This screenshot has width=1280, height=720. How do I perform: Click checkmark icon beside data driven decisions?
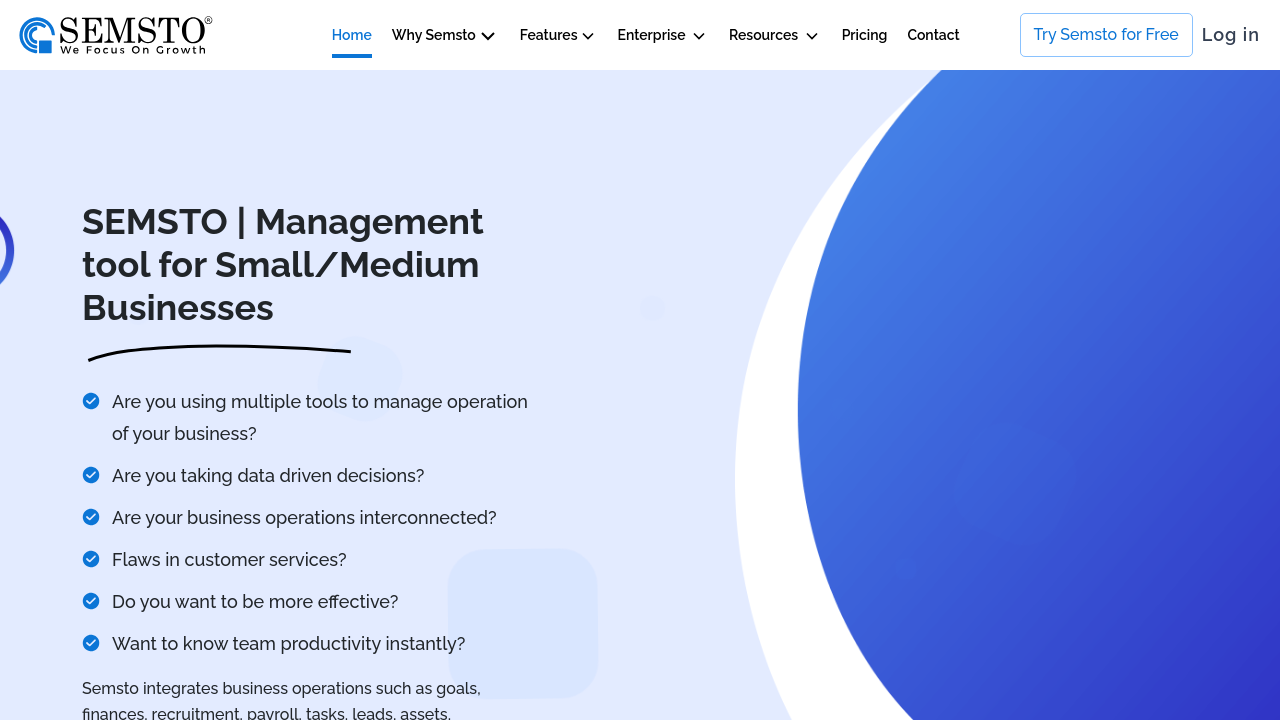coord(91,475)
